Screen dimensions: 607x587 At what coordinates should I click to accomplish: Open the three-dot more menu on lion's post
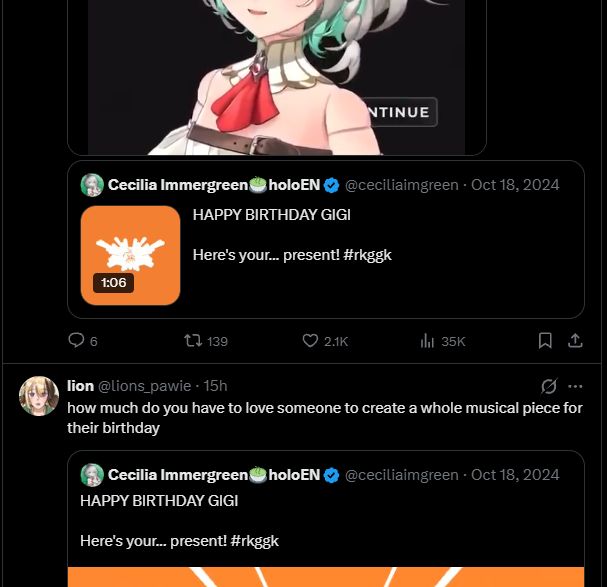575,386
